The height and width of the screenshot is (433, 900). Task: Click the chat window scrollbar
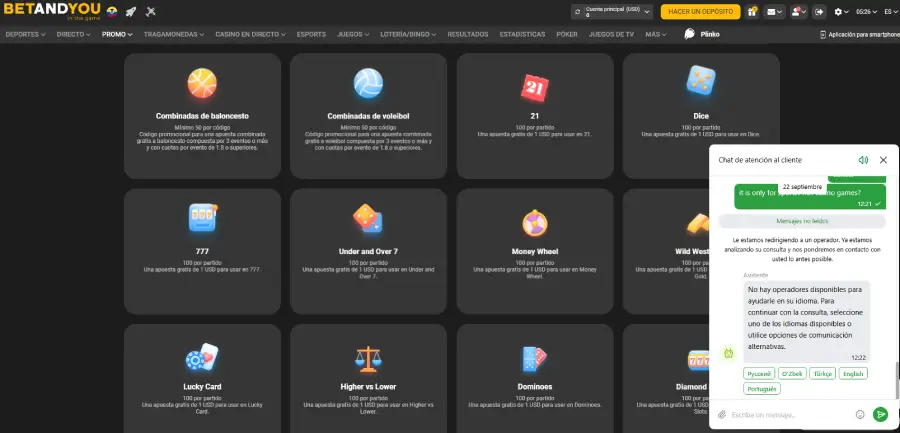897,380
